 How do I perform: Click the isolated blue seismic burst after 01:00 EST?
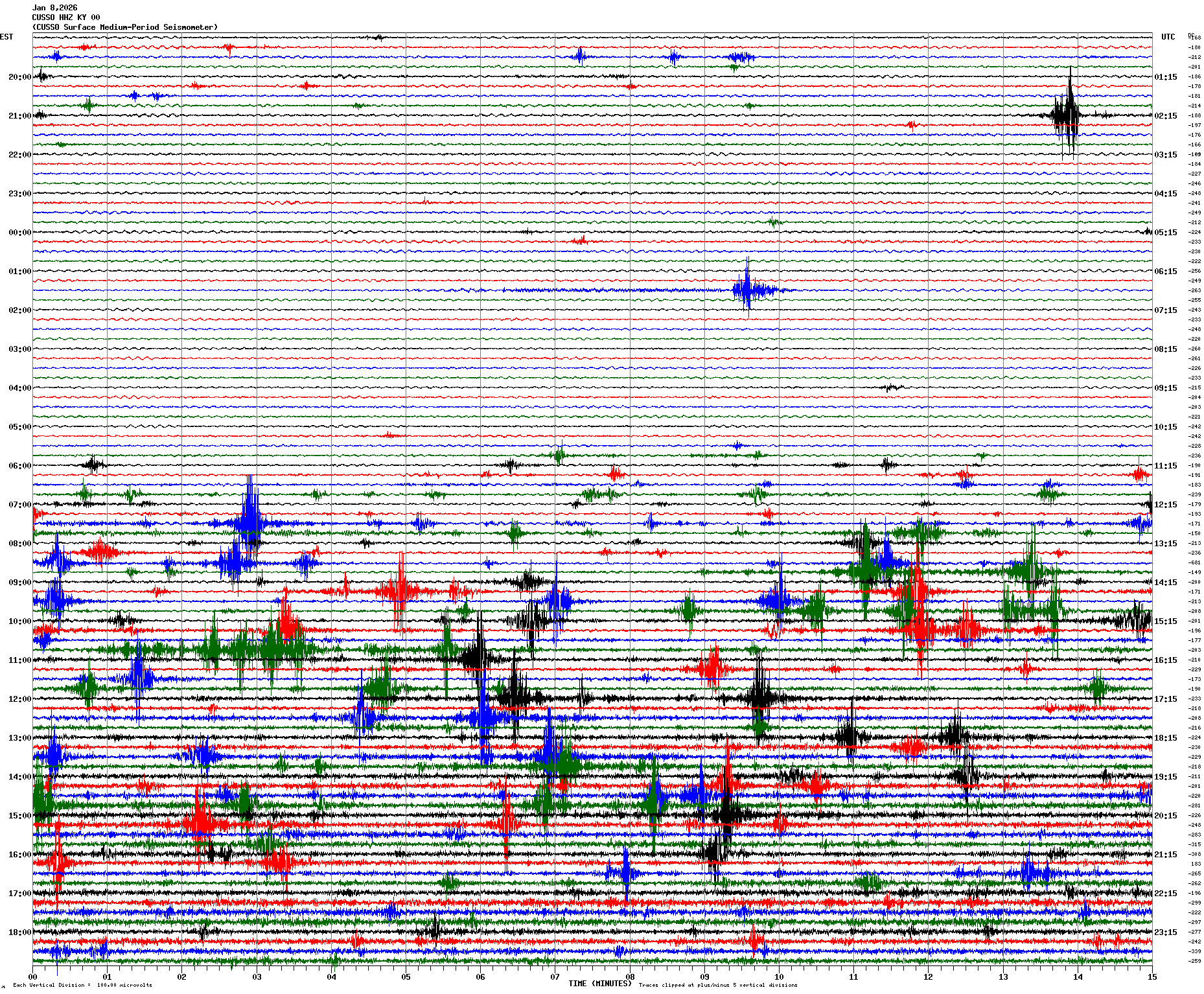pos(748,290)
